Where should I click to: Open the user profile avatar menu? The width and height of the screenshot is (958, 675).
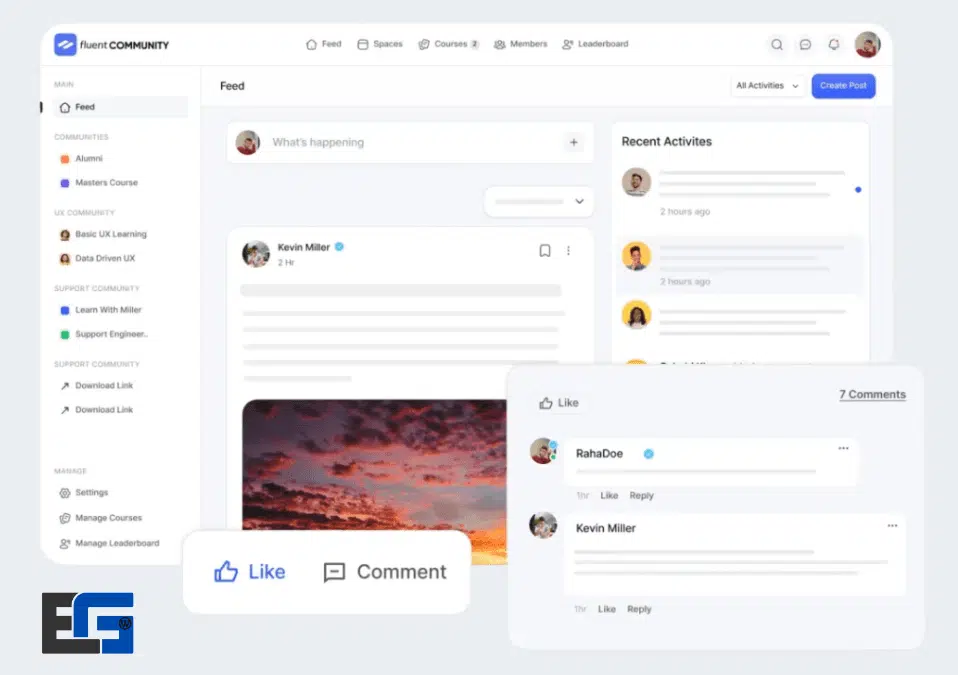(867, 45)
